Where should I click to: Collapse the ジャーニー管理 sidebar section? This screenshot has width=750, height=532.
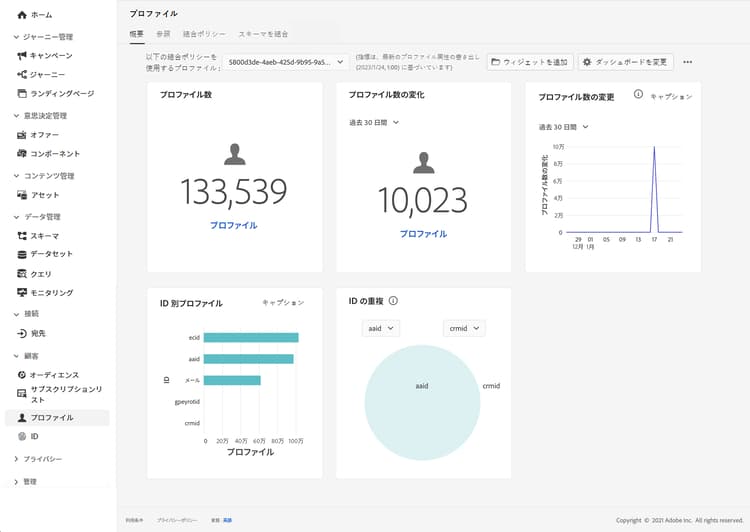tap(16, 37)
